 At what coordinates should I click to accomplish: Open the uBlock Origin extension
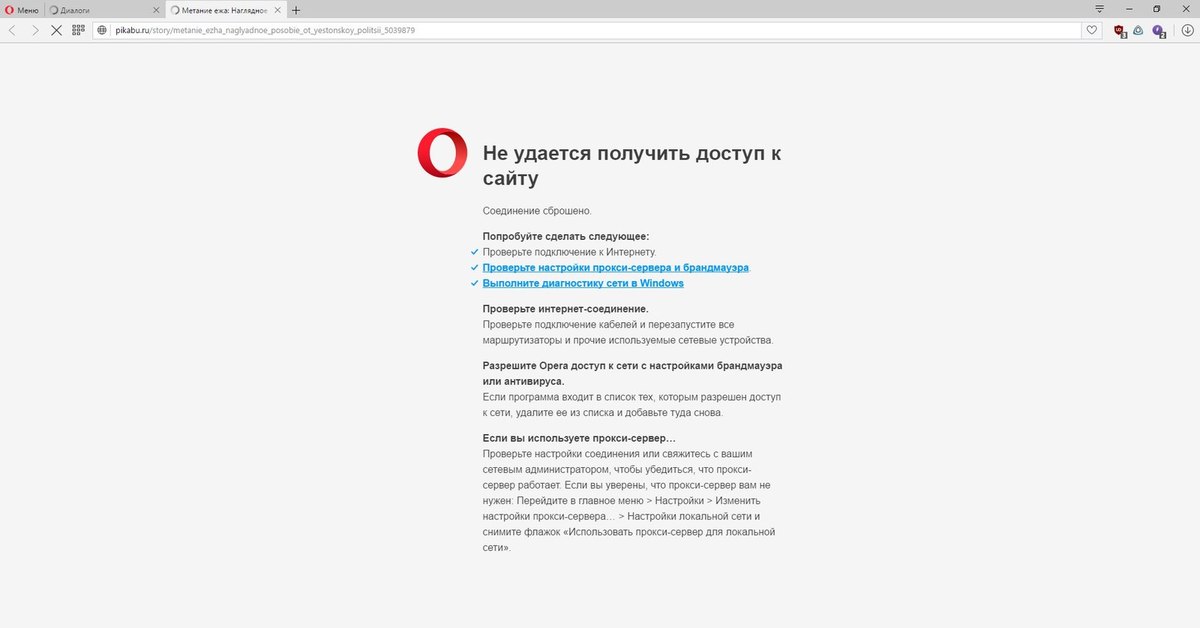pyautogui.click(x=1120, y=31)
